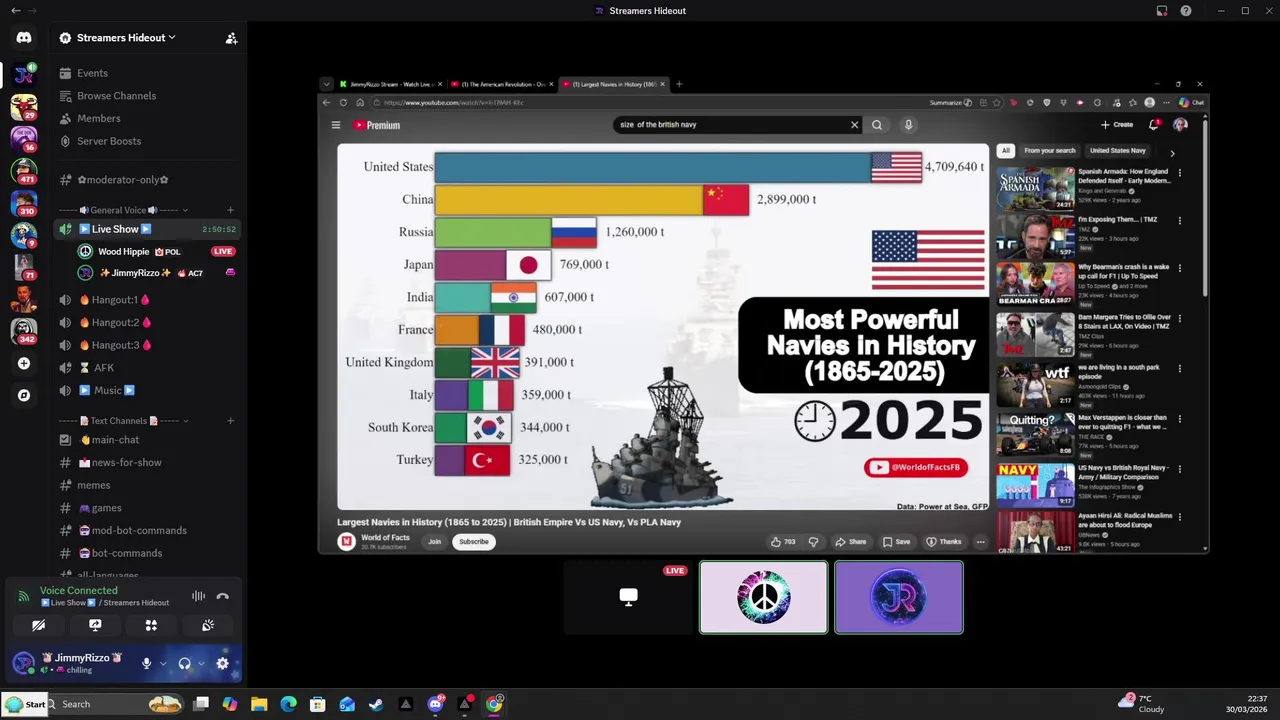Start an activity from the voice panel
This screenshot has height=720, width=1280.
[x=151, y=625]
